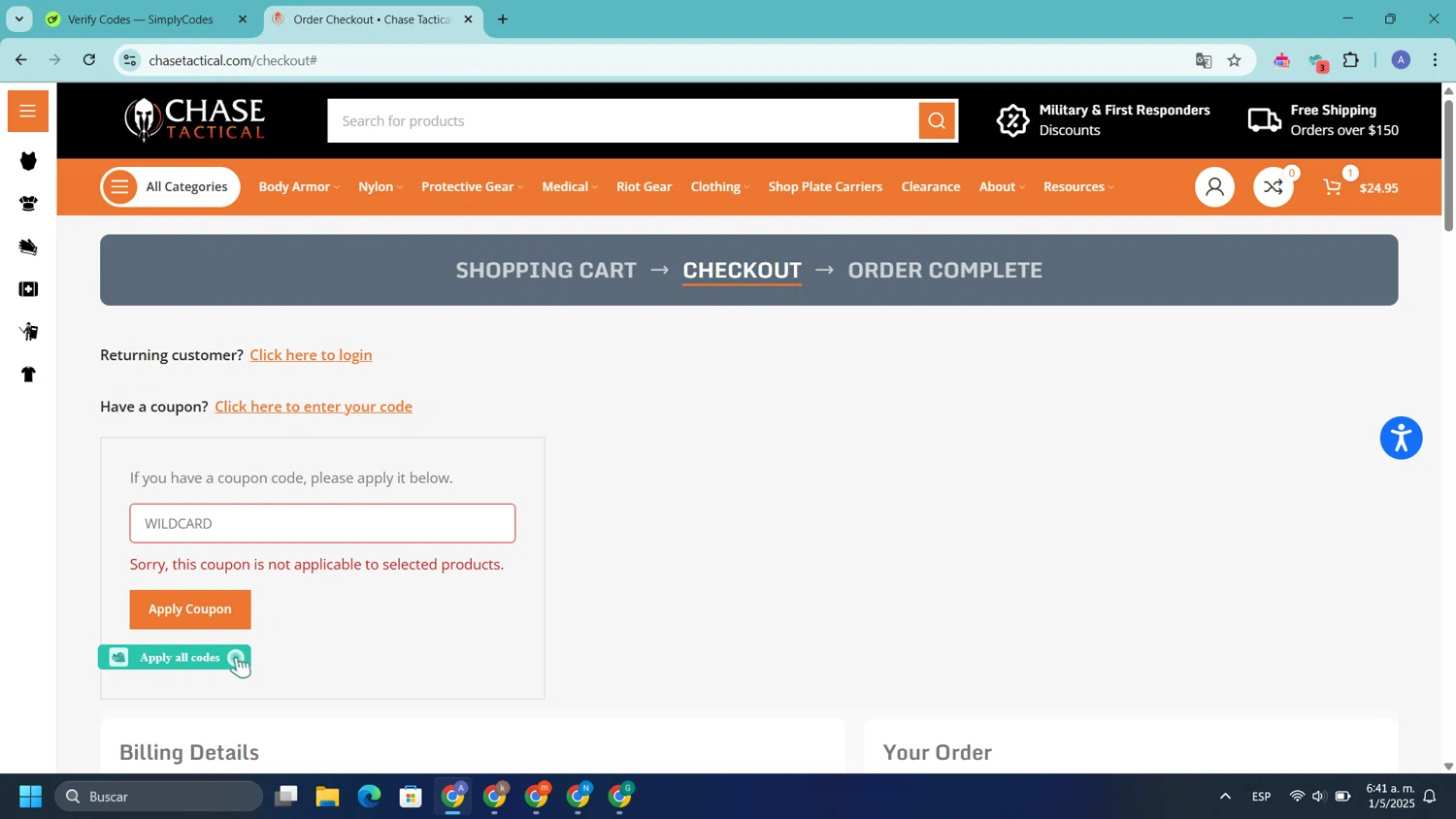Click 'Click here to enter your code' link
This screenshot has height=819, width=1456.
pos(314,407)
